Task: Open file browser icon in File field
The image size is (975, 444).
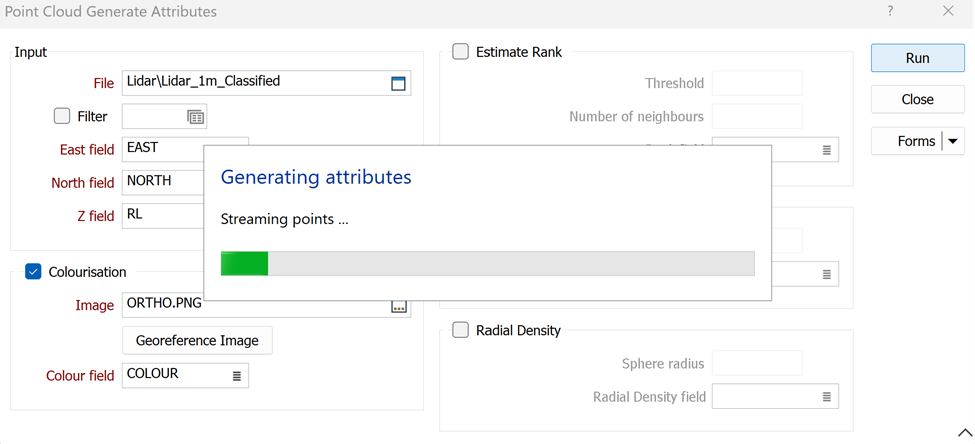Action: click(x=398, y=83)
